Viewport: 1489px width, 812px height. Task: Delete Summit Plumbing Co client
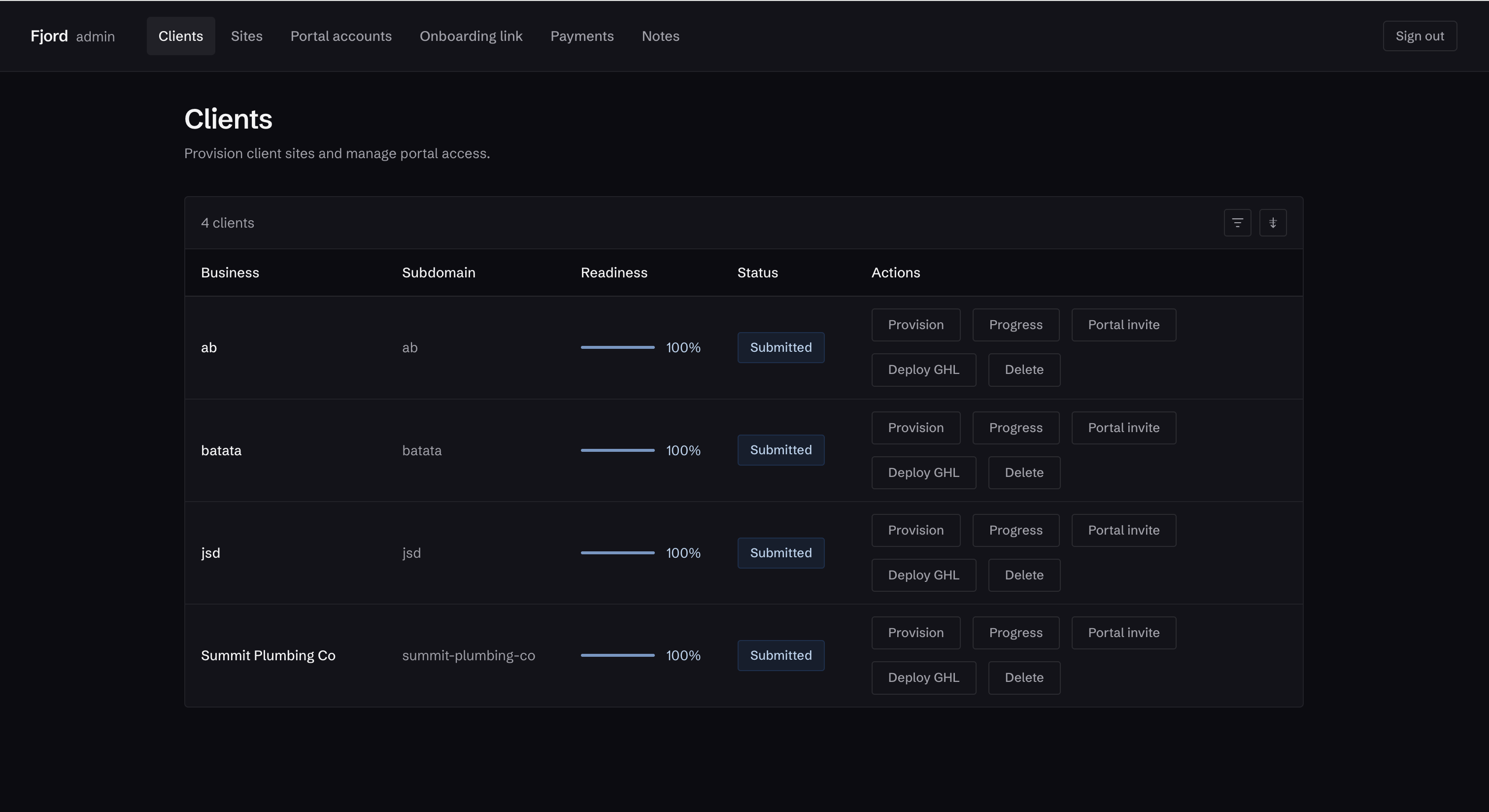[1024, 678]
